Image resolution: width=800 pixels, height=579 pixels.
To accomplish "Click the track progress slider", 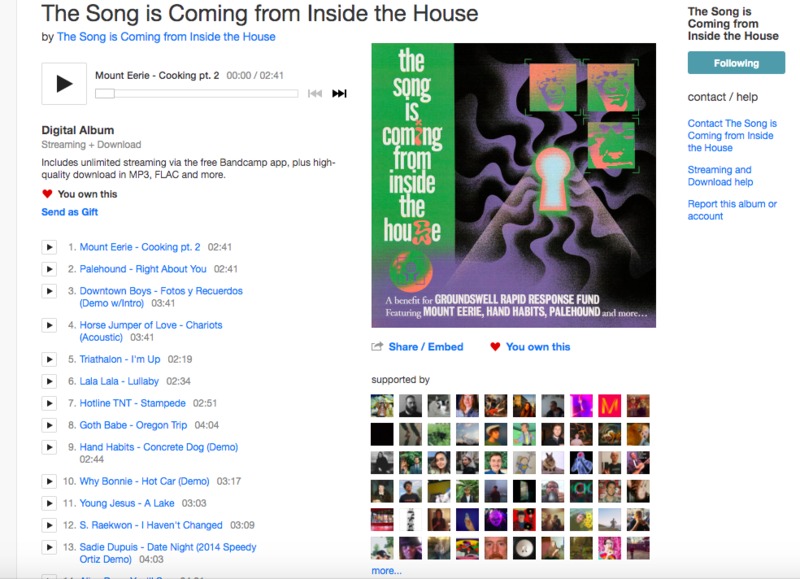I will tap(196, 94).
